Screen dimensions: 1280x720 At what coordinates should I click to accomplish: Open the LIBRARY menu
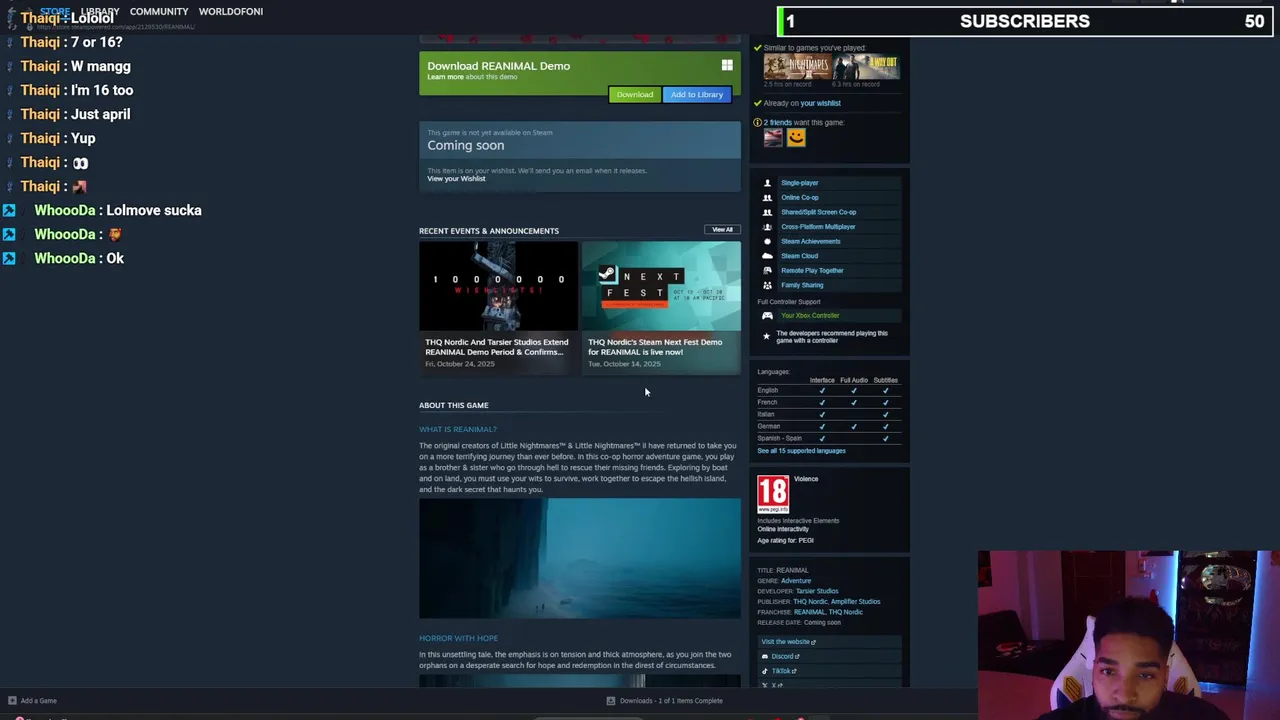click(x=100, y=11)
